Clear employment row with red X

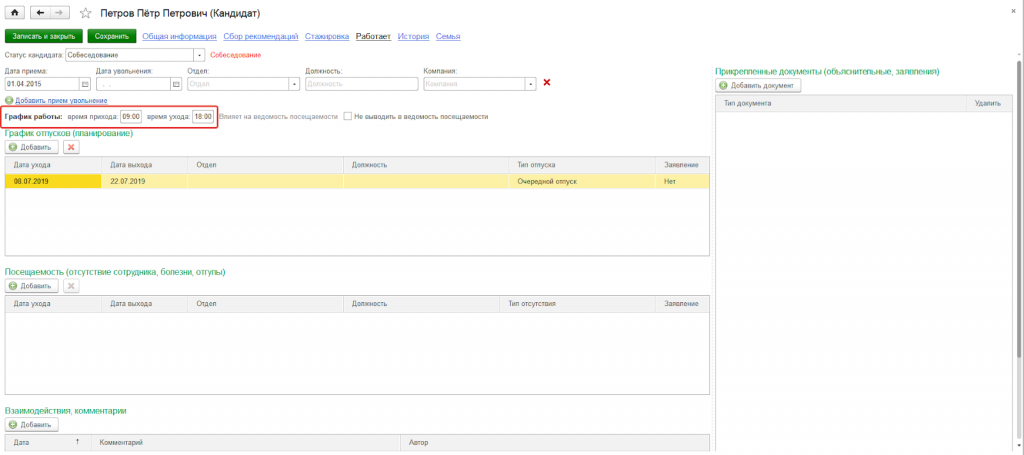tap(547, 83)
